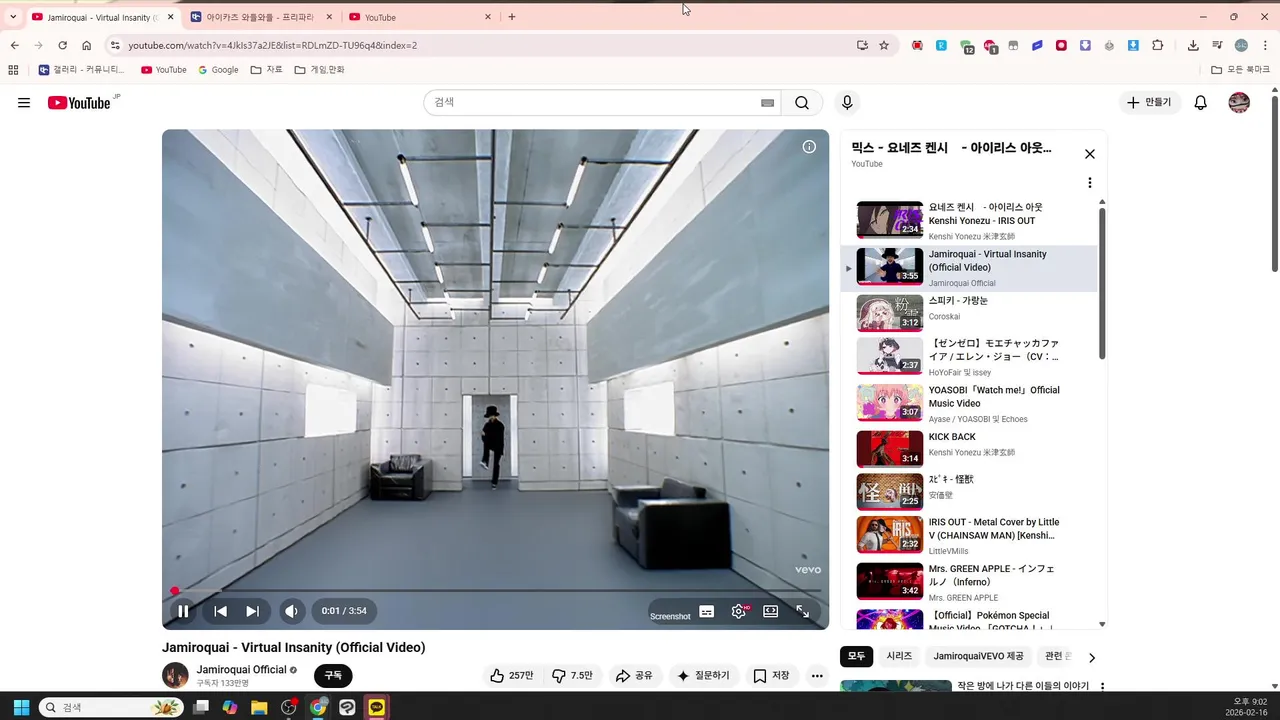Open the tab search dropdown arrow
This screenshot has width=1280, height=720.
pyautogui.click(x=13, y=17)
